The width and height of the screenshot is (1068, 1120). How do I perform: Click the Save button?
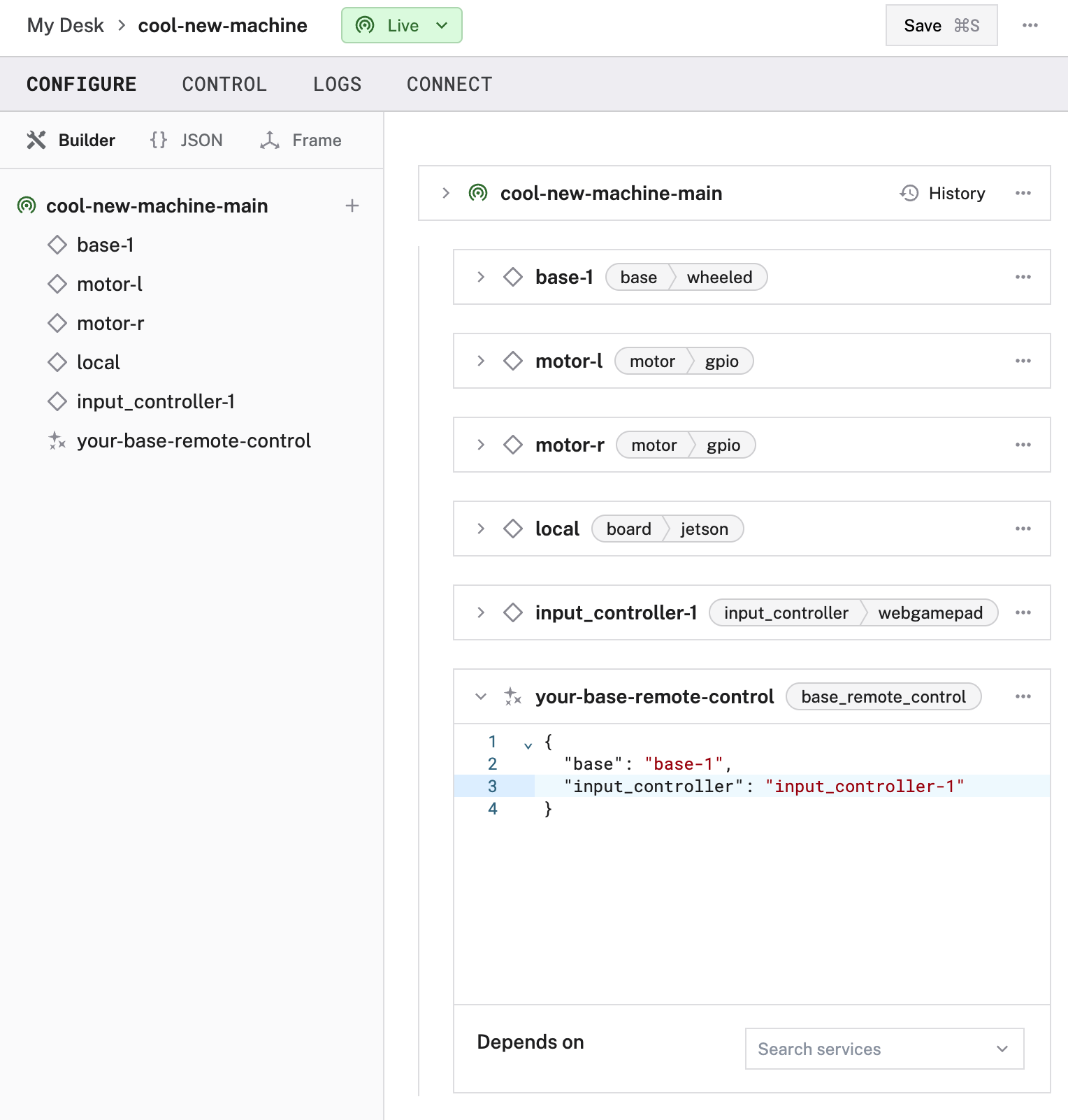click(x=941, y=25)
